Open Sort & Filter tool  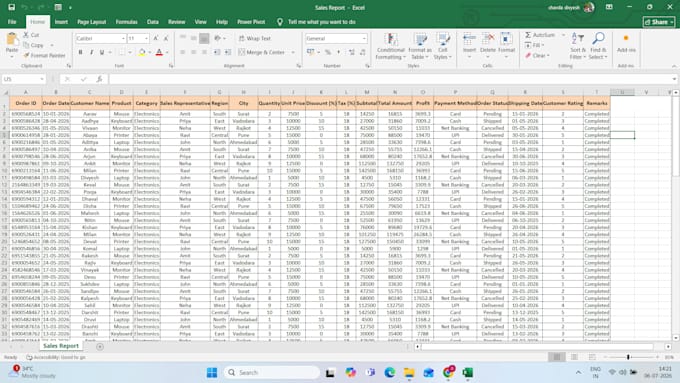[x=578, y=46]
